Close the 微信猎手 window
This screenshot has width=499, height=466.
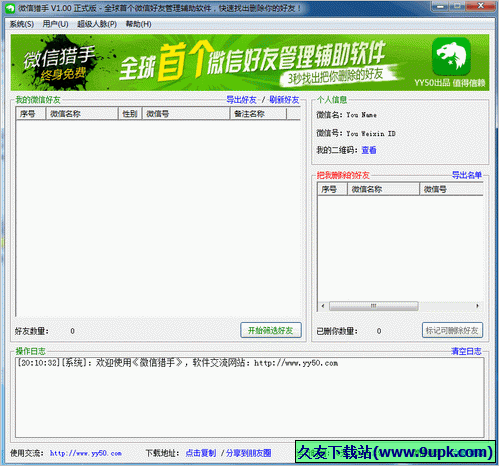480,6
